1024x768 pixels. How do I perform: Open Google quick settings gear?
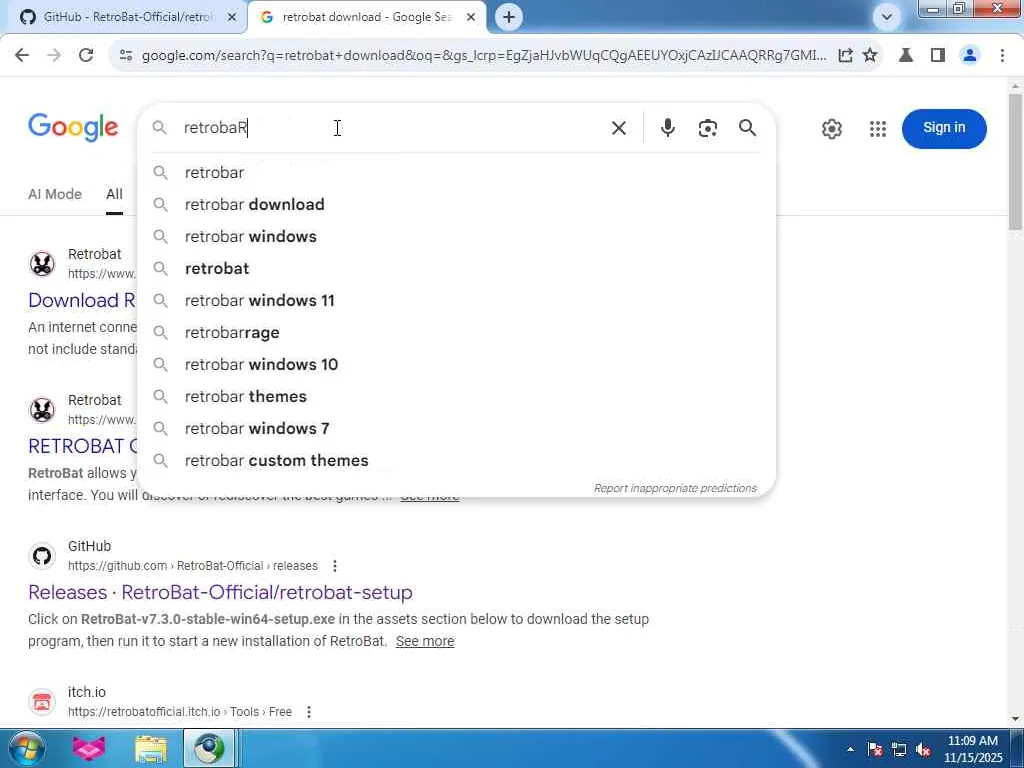[831, 129]
